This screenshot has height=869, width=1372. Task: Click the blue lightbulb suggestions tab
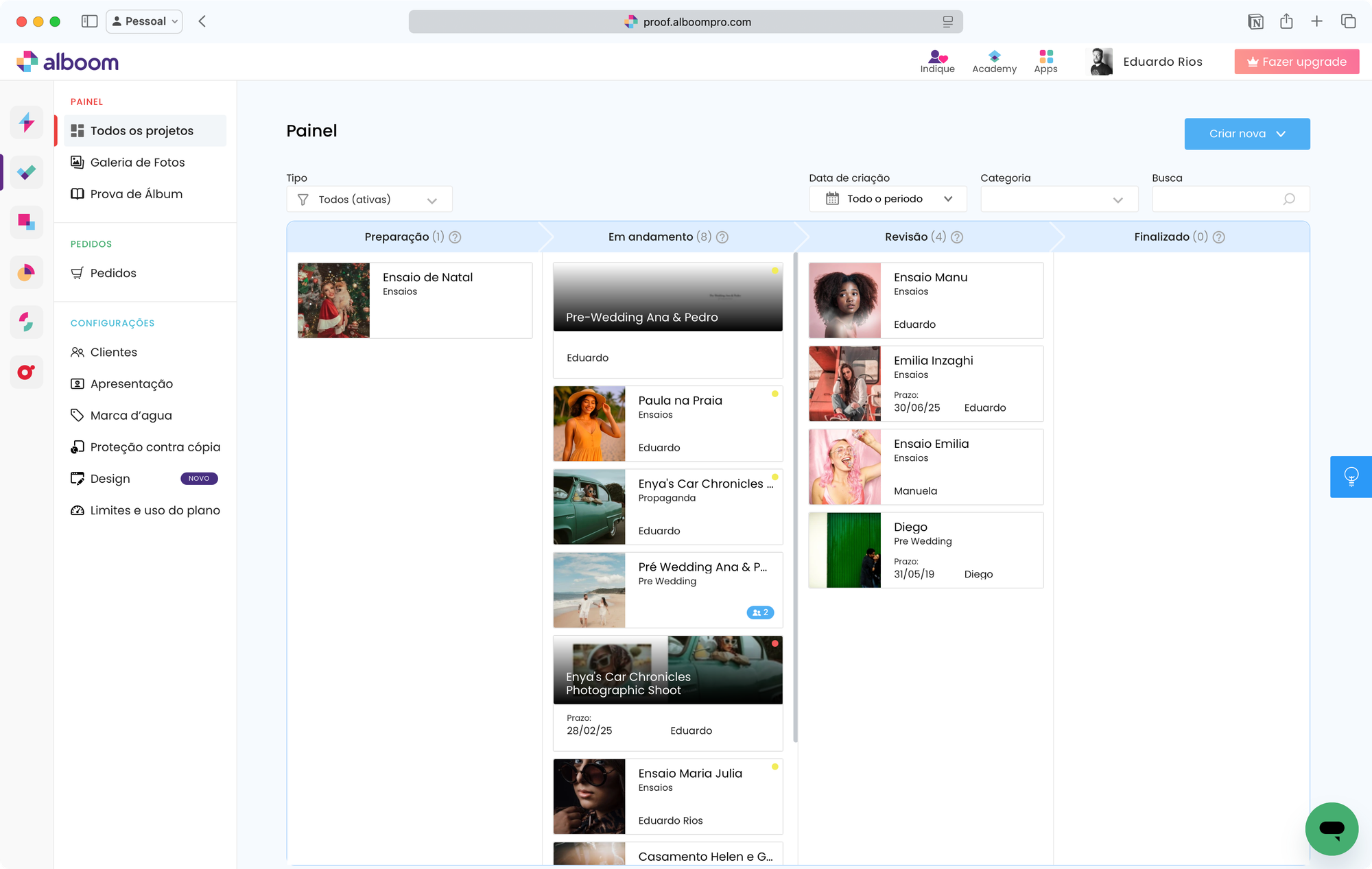1351,476
